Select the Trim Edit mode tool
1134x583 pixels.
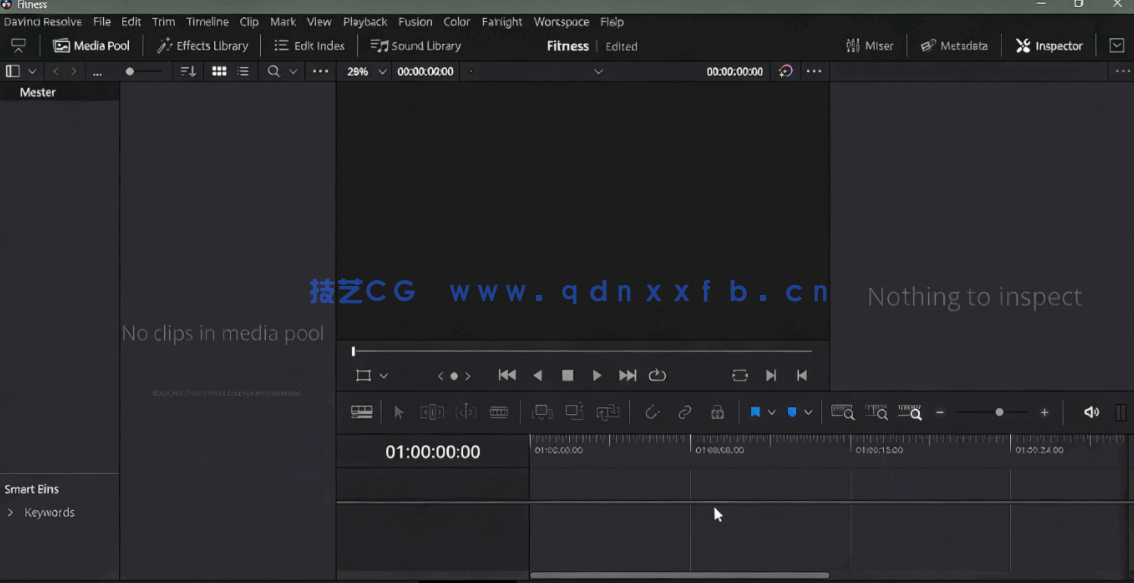pyautogui.click(x=433, y=412)
